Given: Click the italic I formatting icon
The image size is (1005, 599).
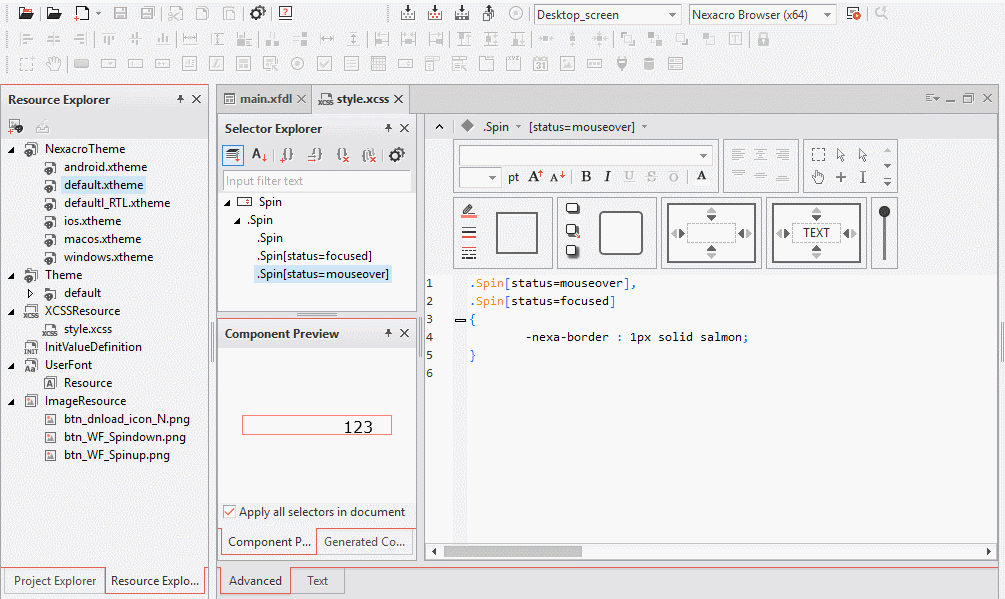Looking at the screenshot, I should pos(608,177).
